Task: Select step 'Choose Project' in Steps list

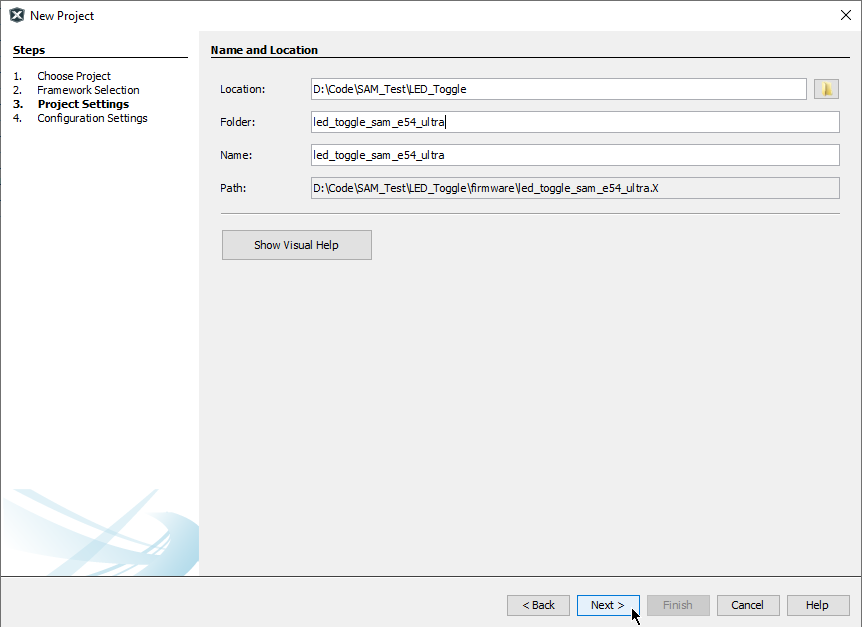Action: pos(74,76)
